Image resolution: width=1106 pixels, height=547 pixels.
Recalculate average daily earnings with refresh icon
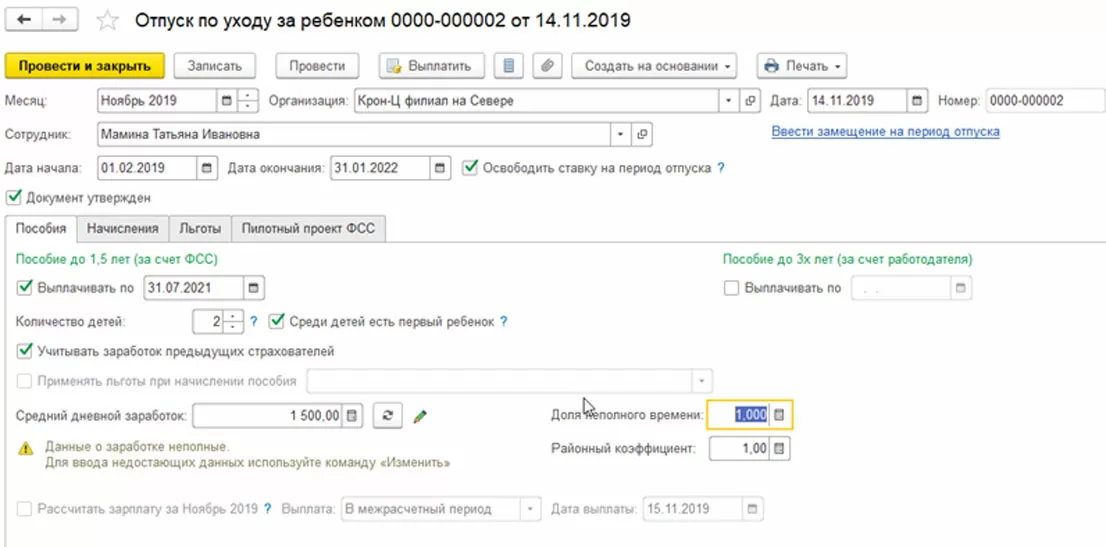(x=387, y=416)
